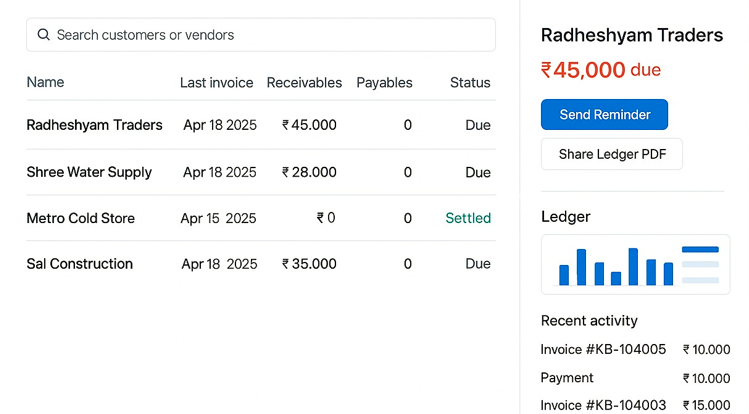749x414 pixels.
Task: Sort by Receivables column header
Action: pyautogui.click(x=304, y=83)
